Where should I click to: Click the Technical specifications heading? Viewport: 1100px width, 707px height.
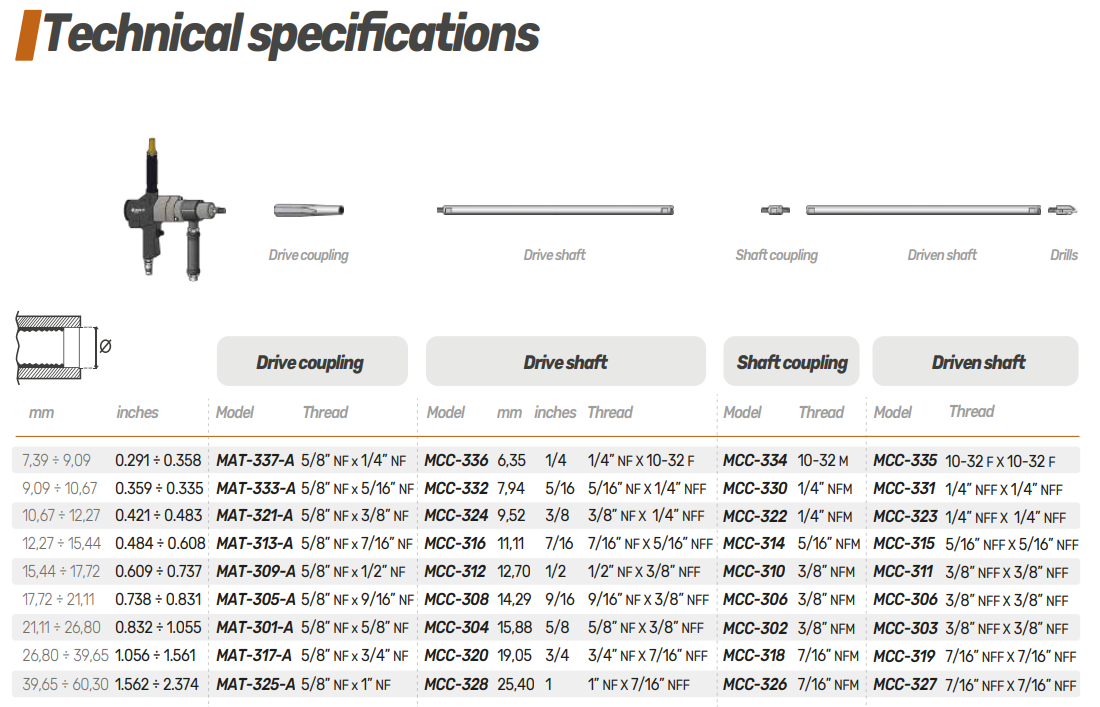tap(290, 34)
